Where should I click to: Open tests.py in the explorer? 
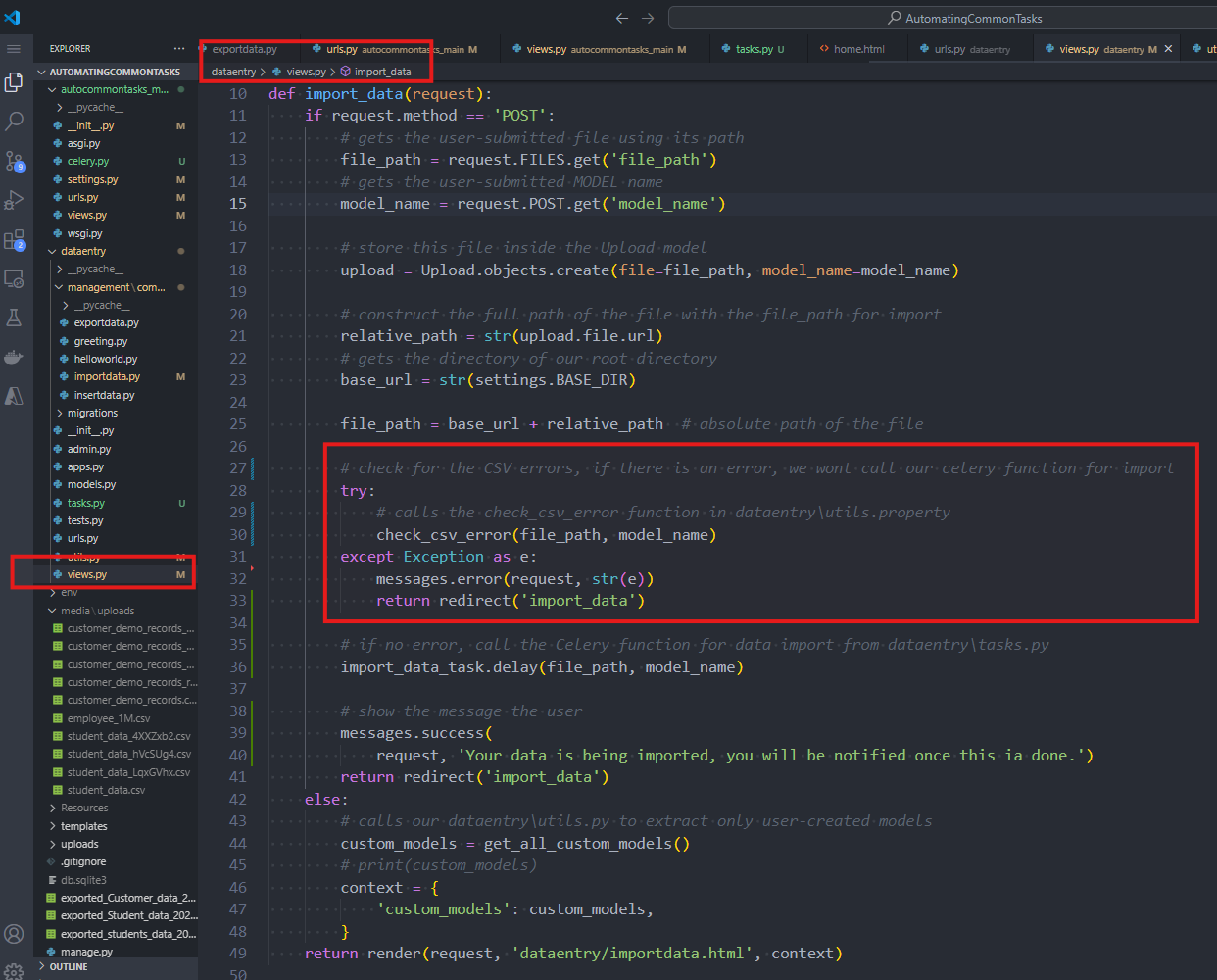115,520
